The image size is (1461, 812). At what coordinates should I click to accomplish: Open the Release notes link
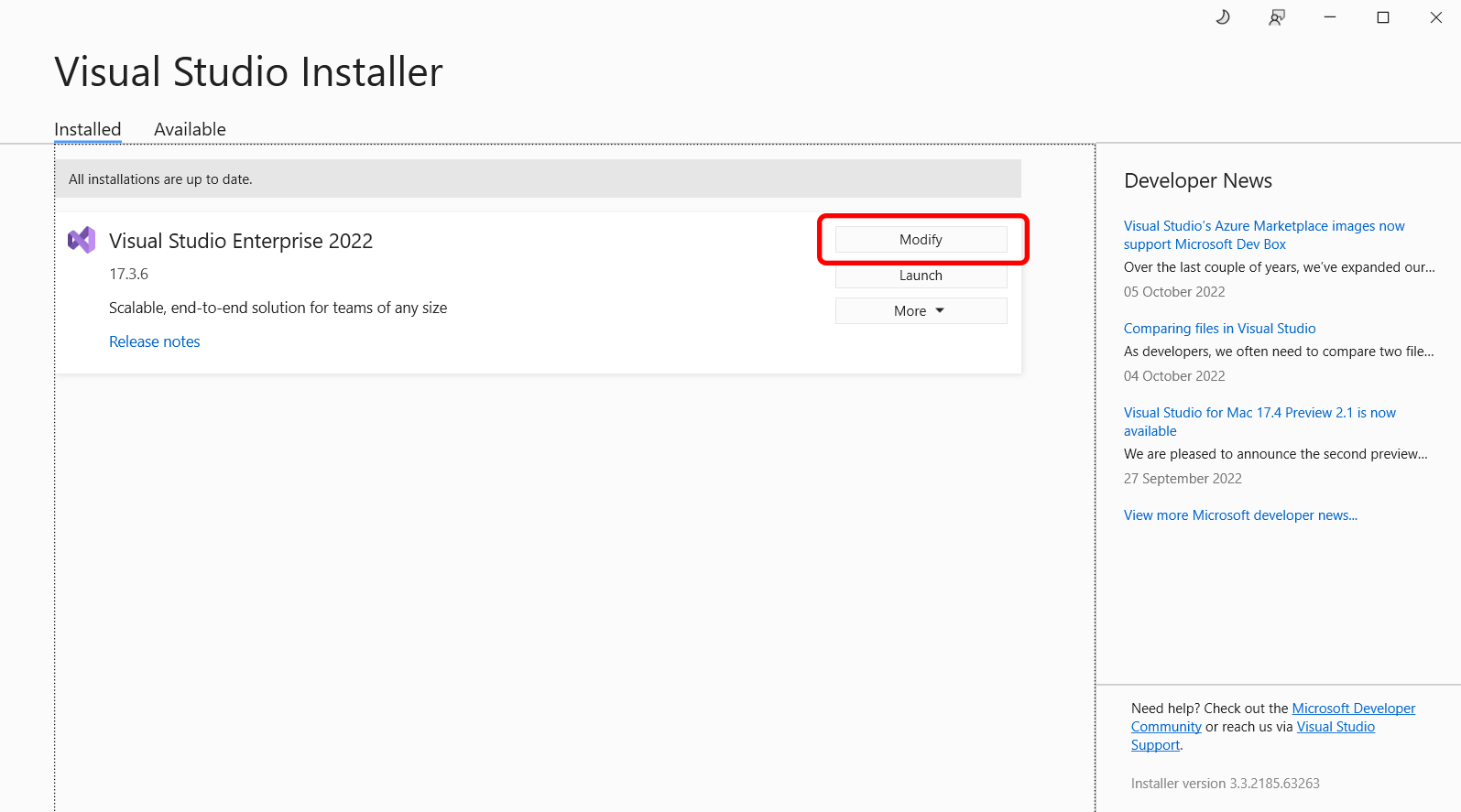(154, 341)
